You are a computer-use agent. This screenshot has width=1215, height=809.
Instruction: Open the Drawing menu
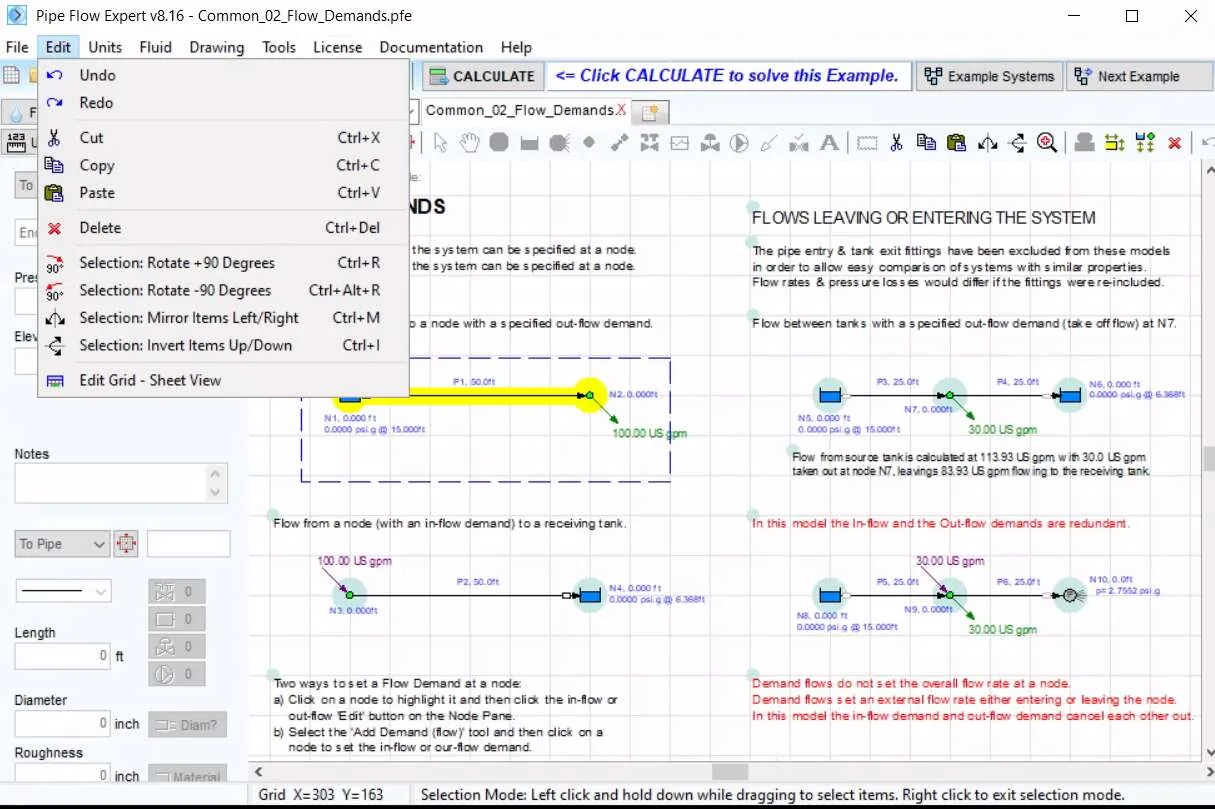[216, 47]
